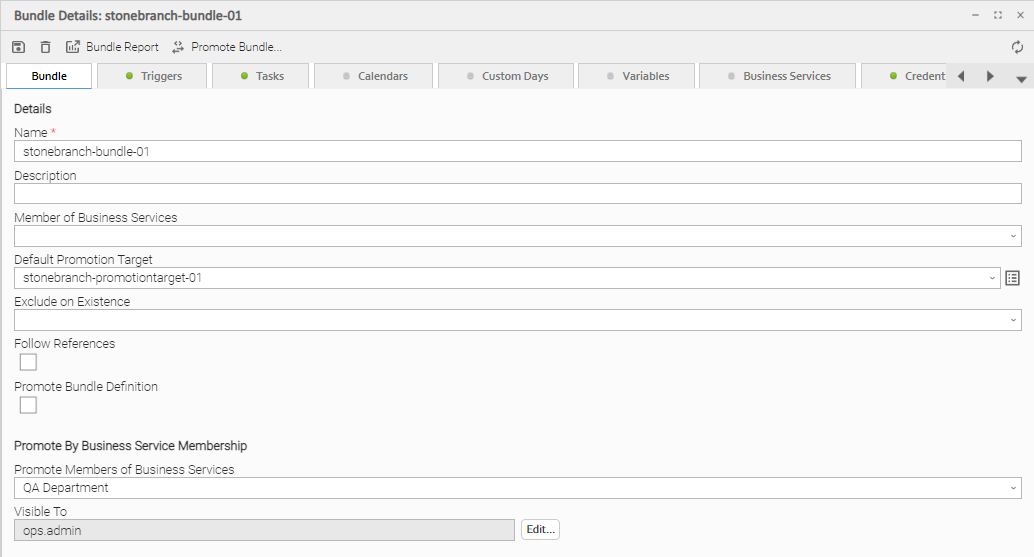
Task: Check the Promote Bundle Definition box
Action: (x=28, y=405)
